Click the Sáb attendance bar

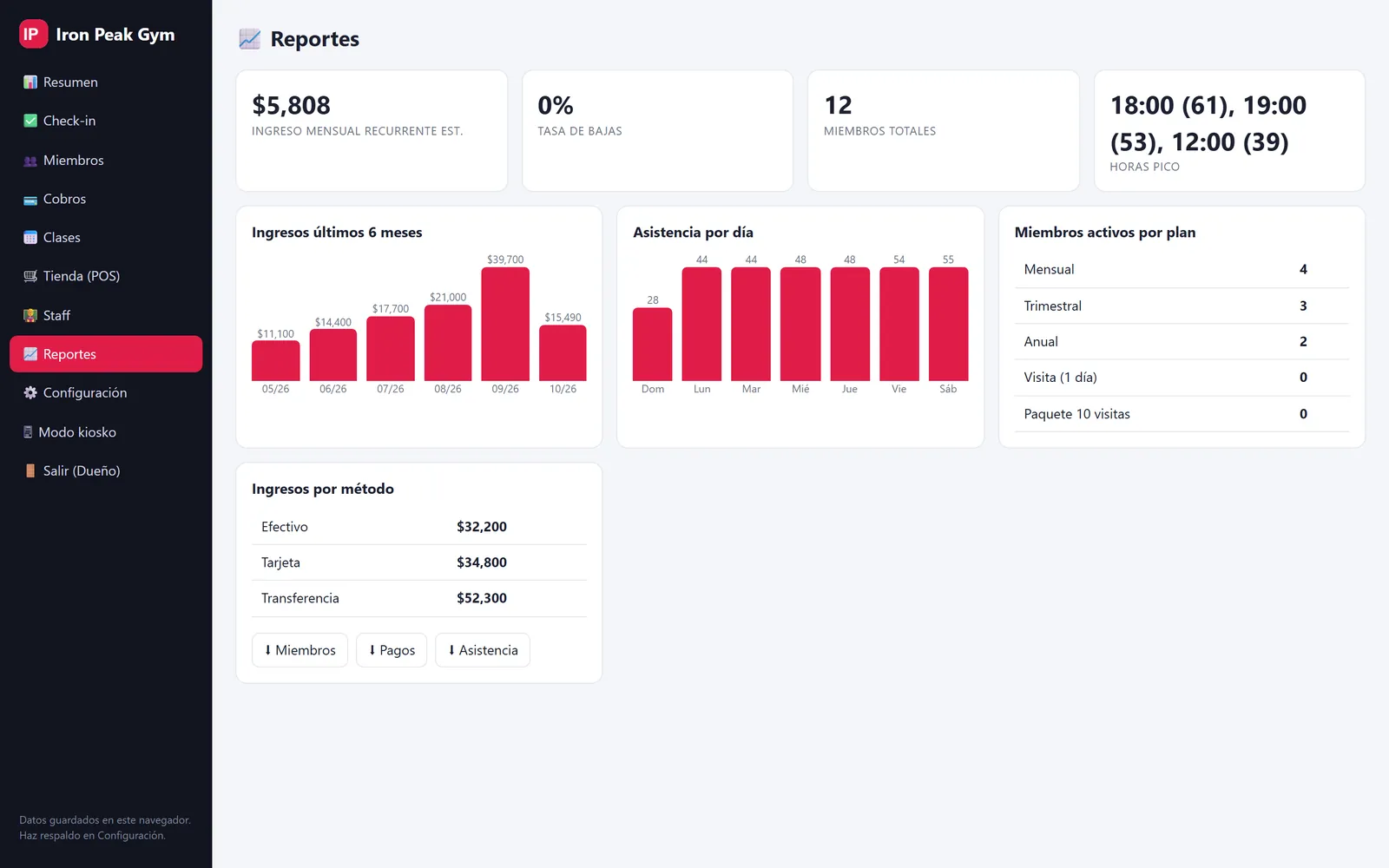(948, 324)
